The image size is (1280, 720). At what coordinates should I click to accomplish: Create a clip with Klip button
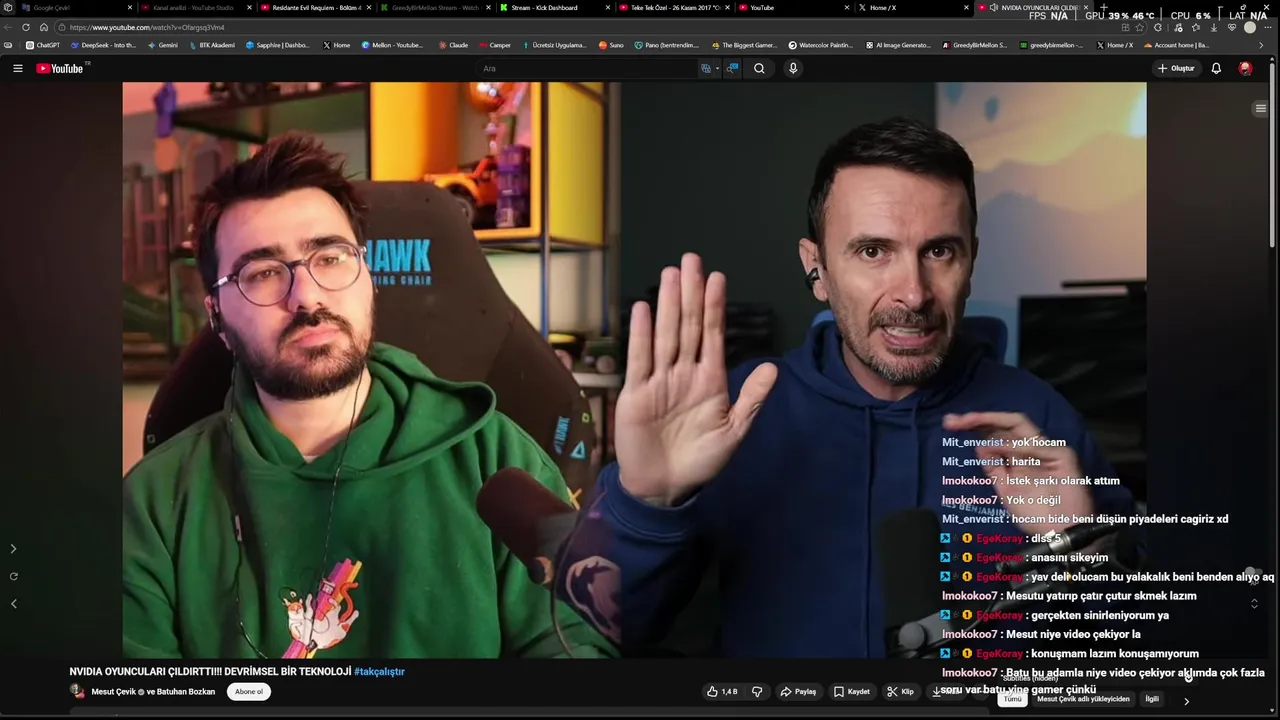click(x=900, y=691)
